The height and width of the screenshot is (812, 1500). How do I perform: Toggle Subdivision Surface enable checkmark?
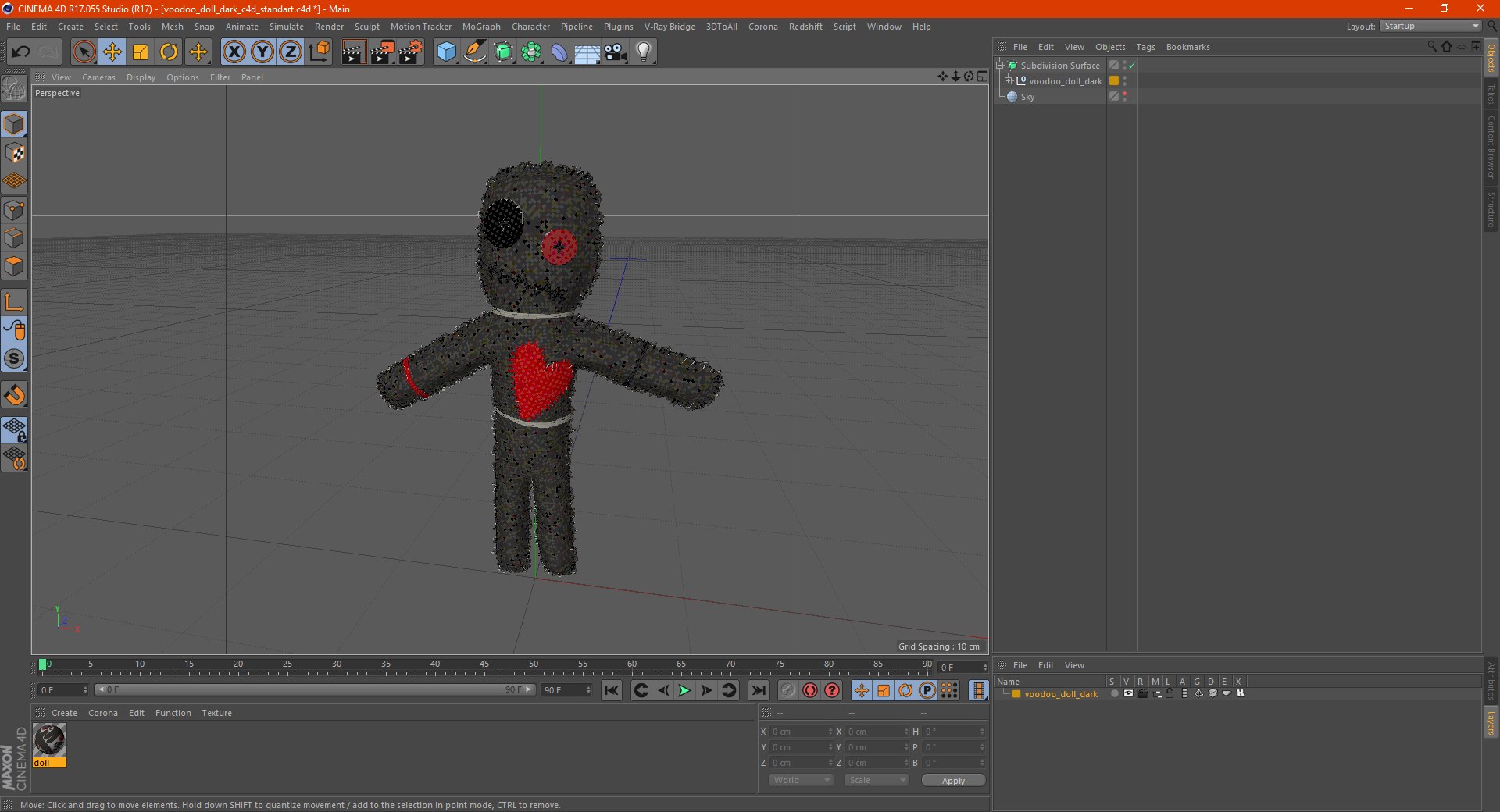(1132, 66)
